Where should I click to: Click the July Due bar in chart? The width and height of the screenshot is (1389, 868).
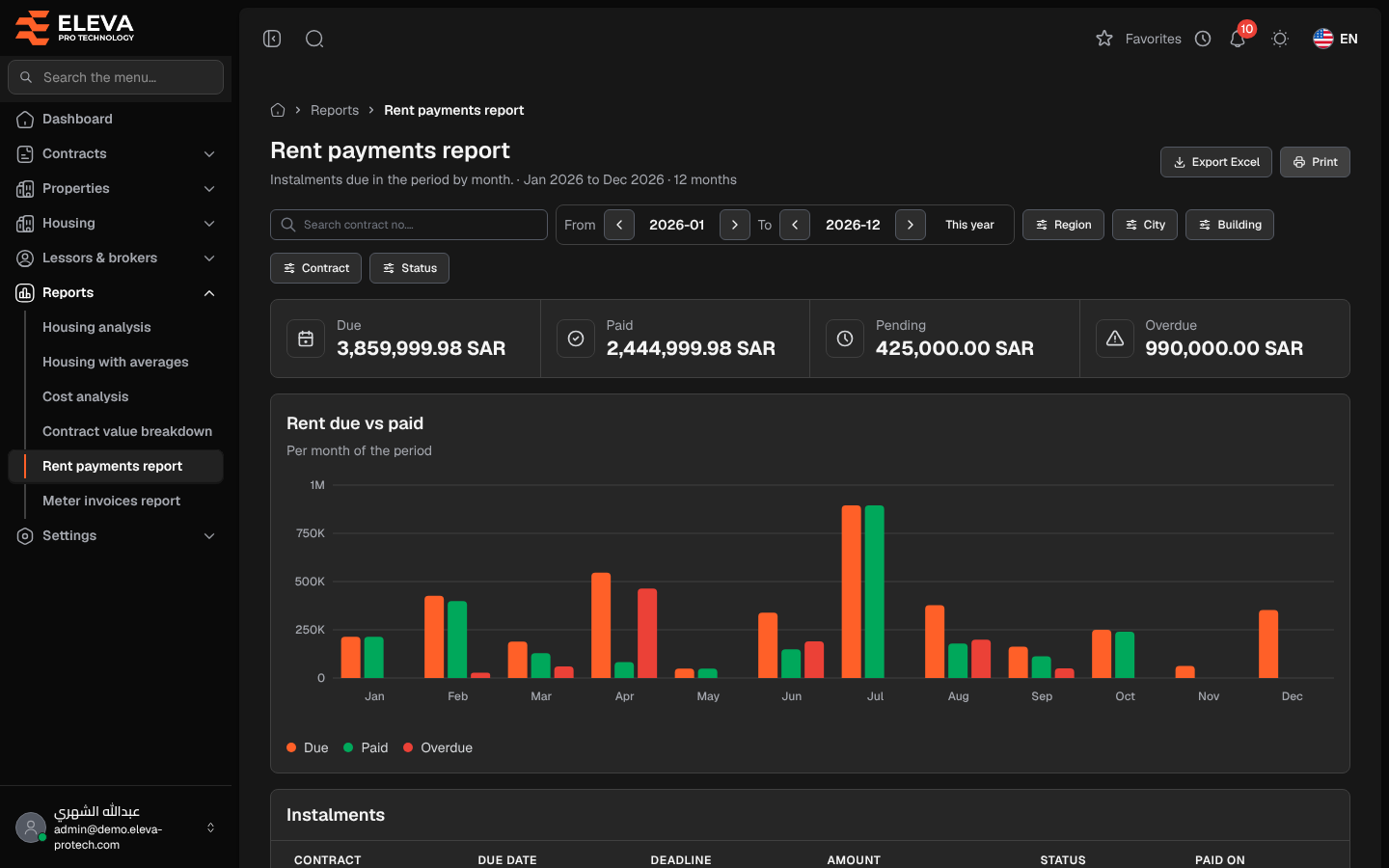(x=851, y=591)
